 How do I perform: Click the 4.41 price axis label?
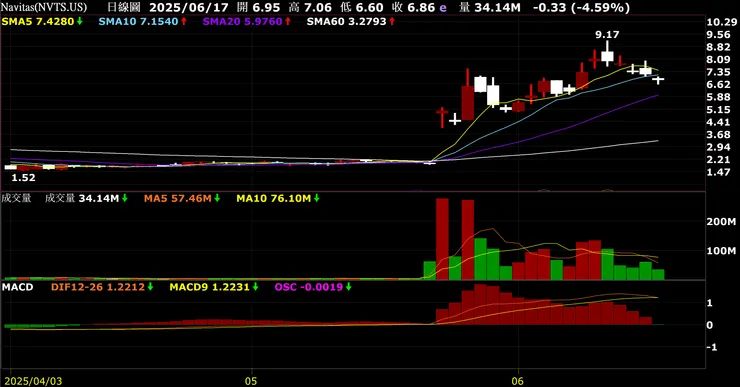tap(719, 122)
